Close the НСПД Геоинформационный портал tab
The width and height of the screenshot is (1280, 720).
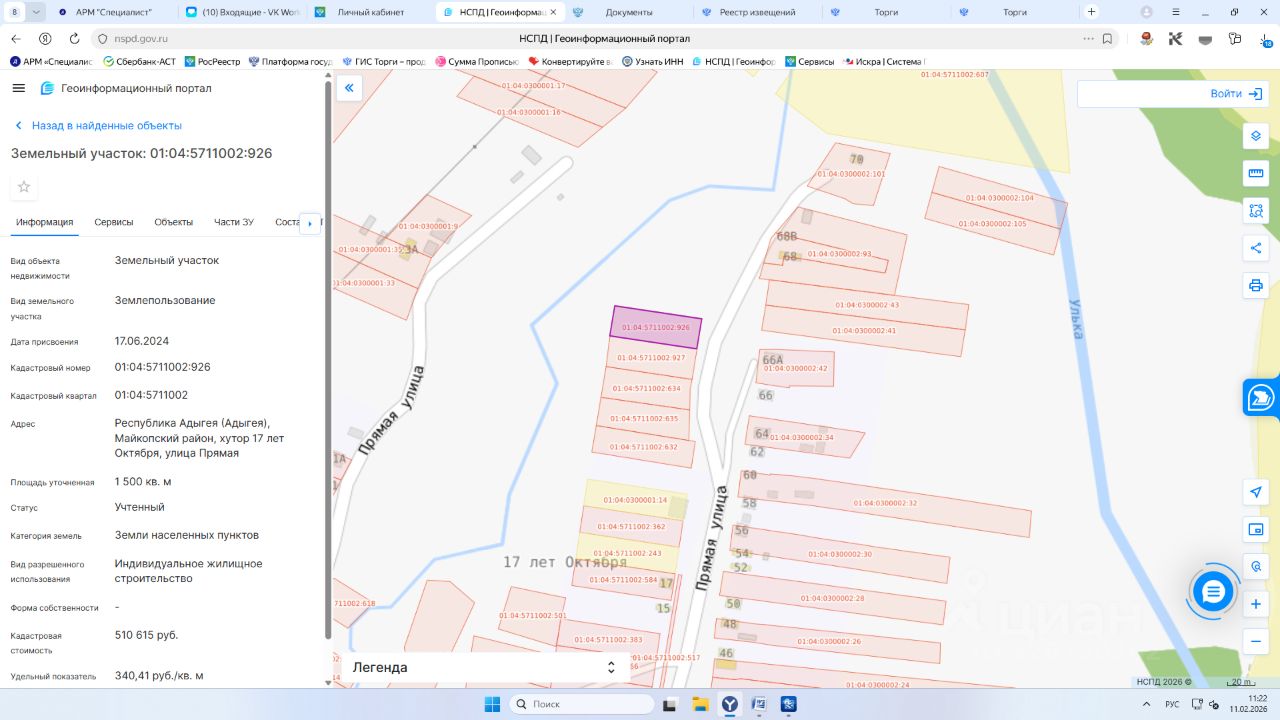pyautogui.click(x=554, y=12)
